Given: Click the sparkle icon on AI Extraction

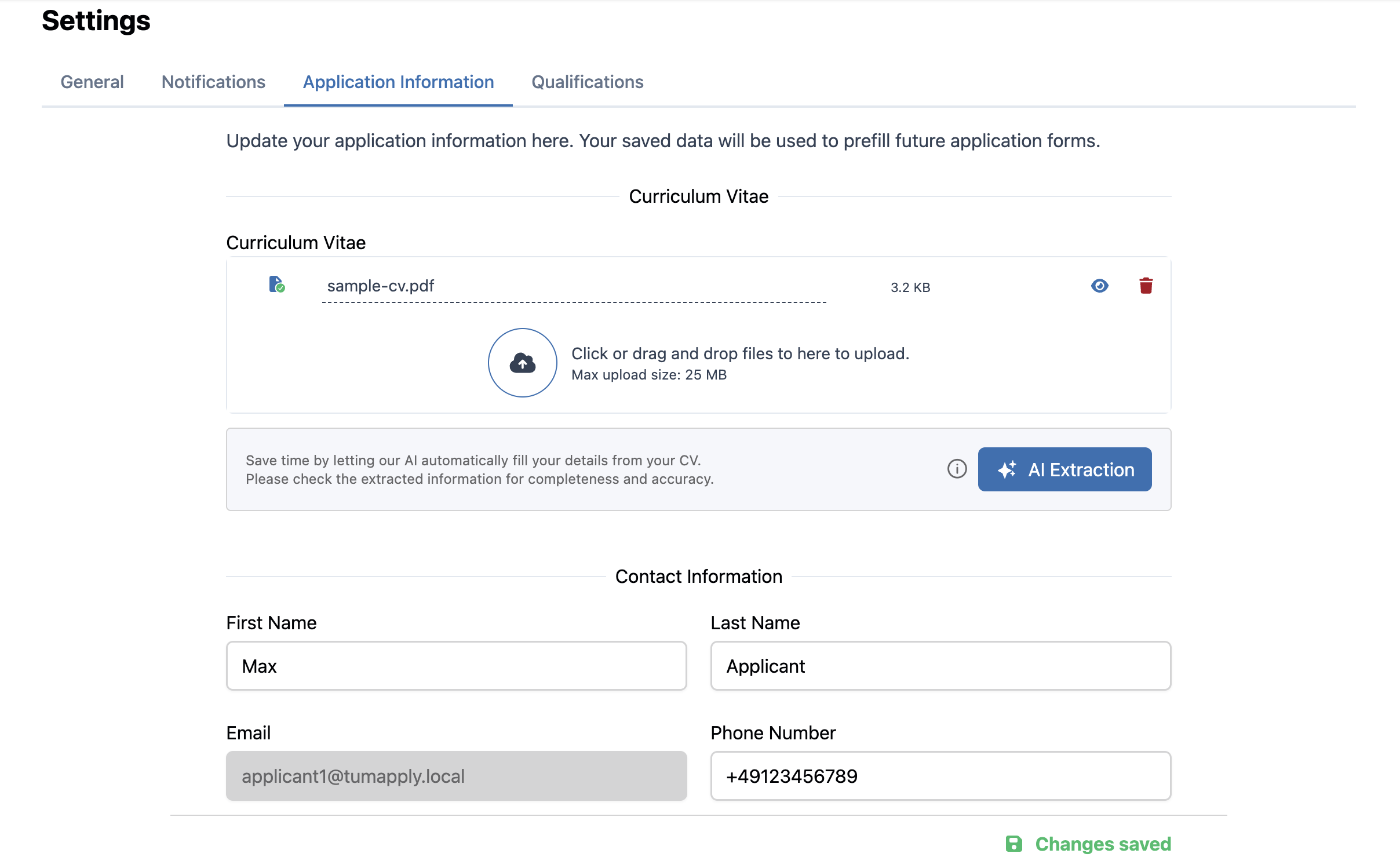Looking at the screenshot, I should pyautogui.click(x=1007, y=469).
